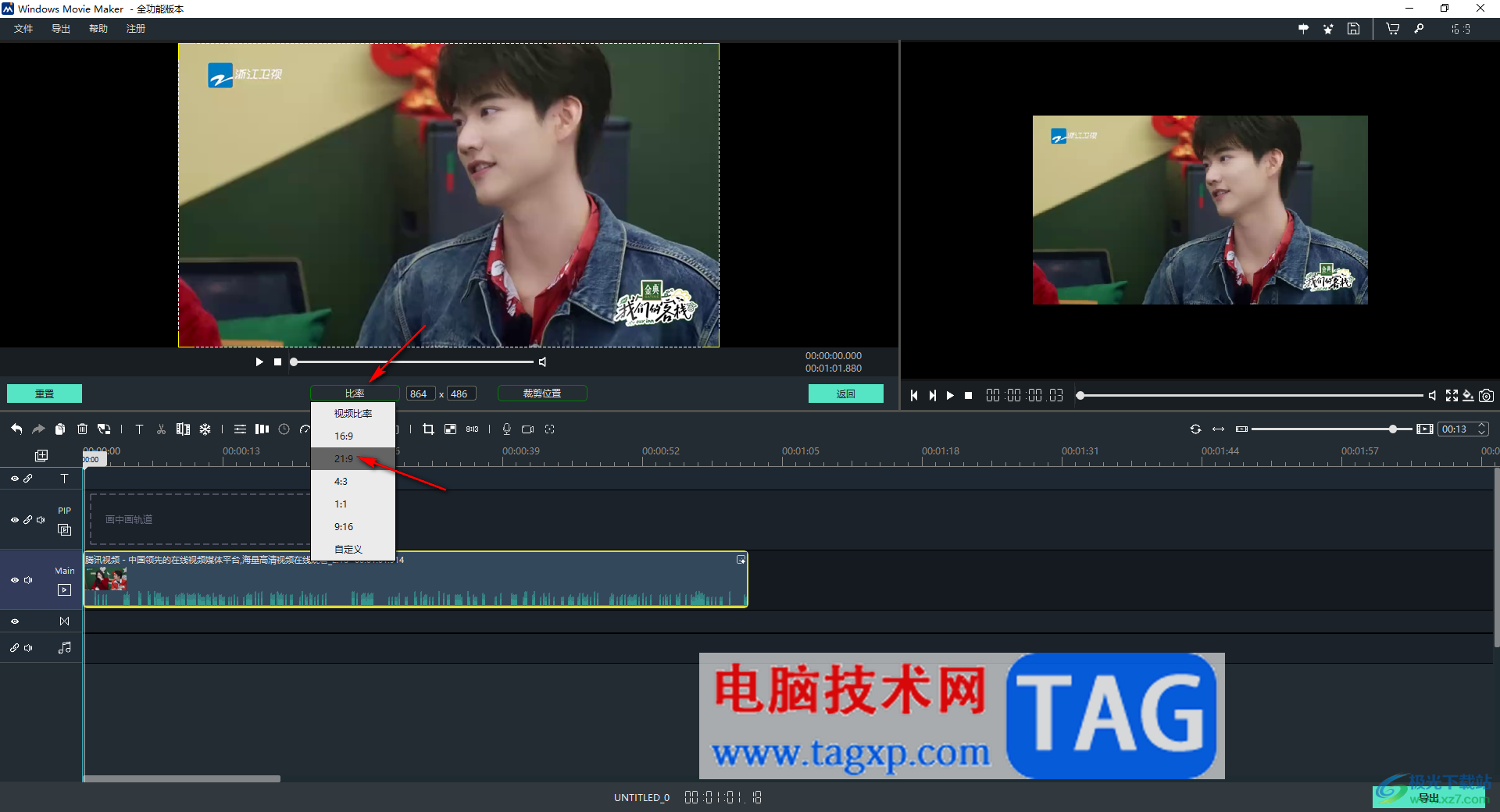Screen dimensions: 1500x812
Task: Toggle PIP track visibility eye
Action: pos(15,520)
